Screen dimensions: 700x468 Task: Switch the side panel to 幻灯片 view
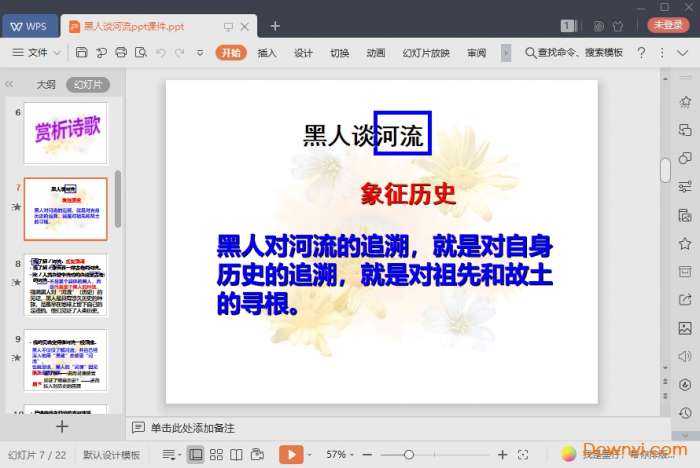click(88, 84)
